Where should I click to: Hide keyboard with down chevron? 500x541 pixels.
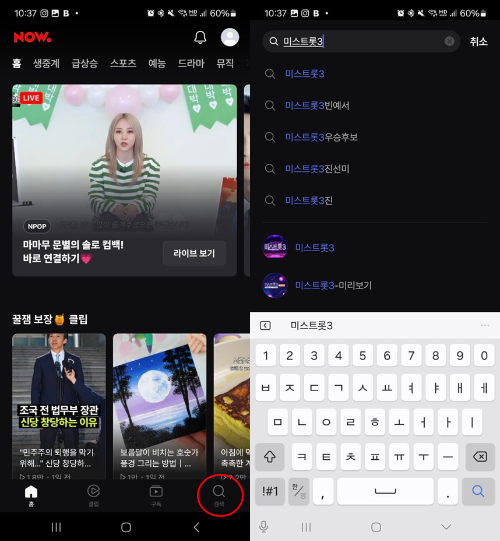pos(446,527)
